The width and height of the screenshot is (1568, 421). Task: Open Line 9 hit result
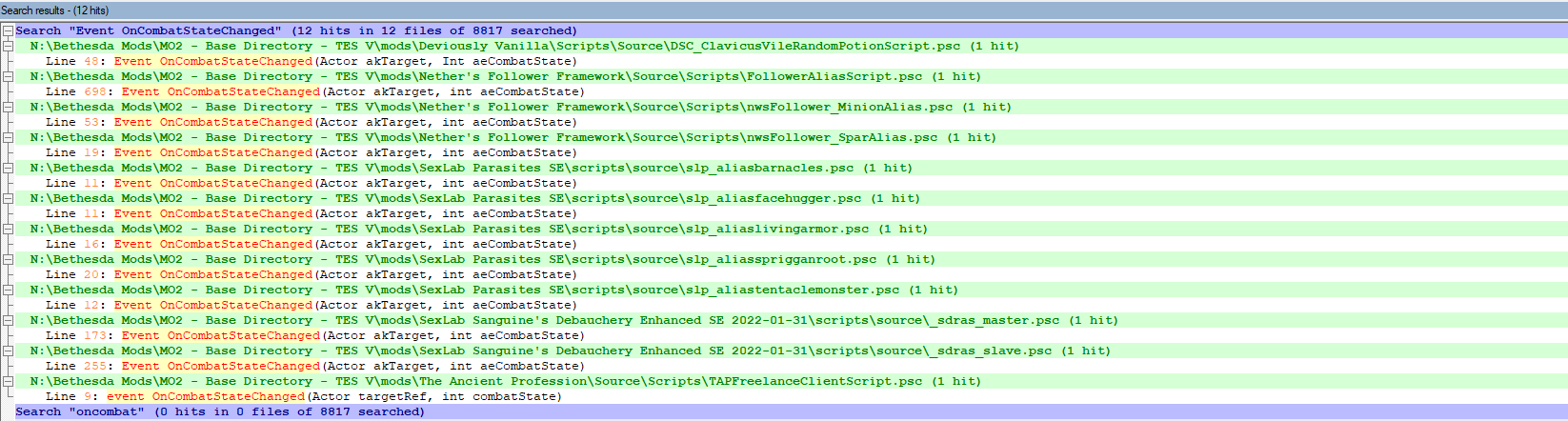pyautogui.click(x=303, y=396)
